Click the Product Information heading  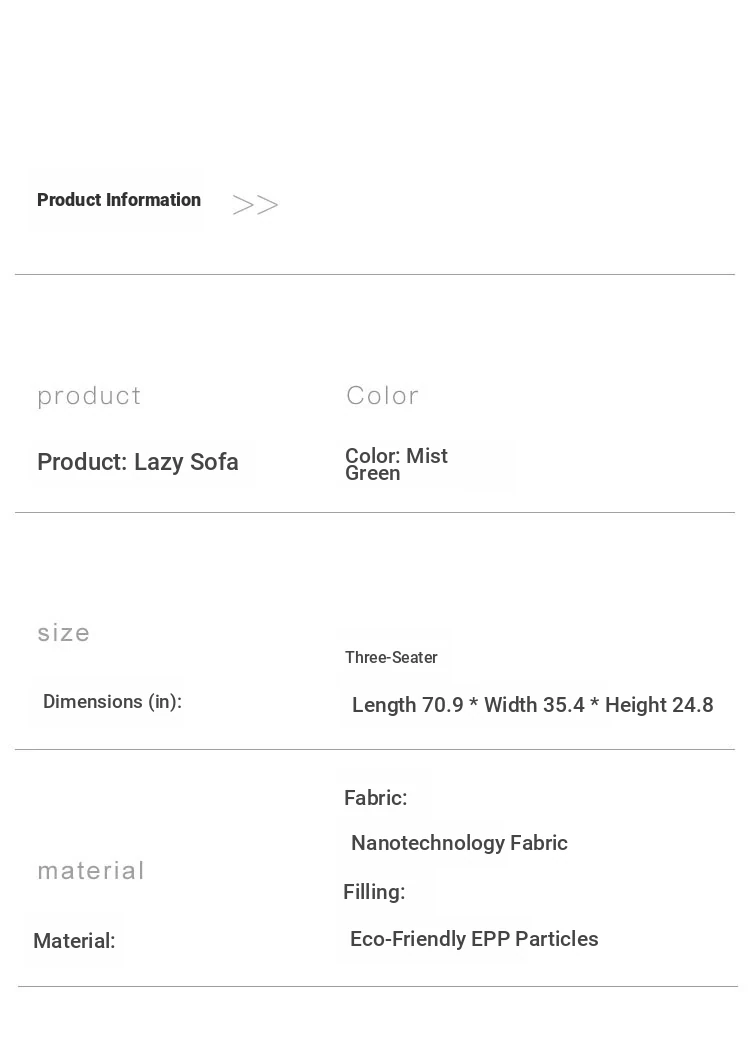(119, 200)
